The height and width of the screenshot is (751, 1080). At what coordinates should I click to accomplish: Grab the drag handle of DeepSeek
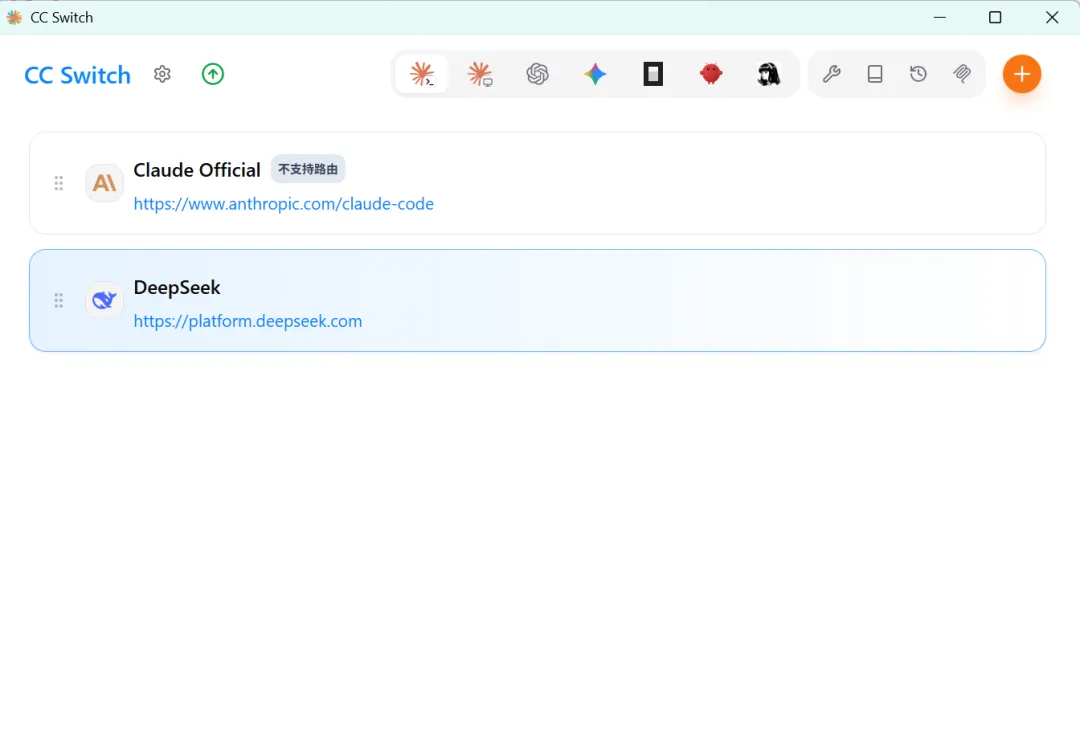point(59,300)
